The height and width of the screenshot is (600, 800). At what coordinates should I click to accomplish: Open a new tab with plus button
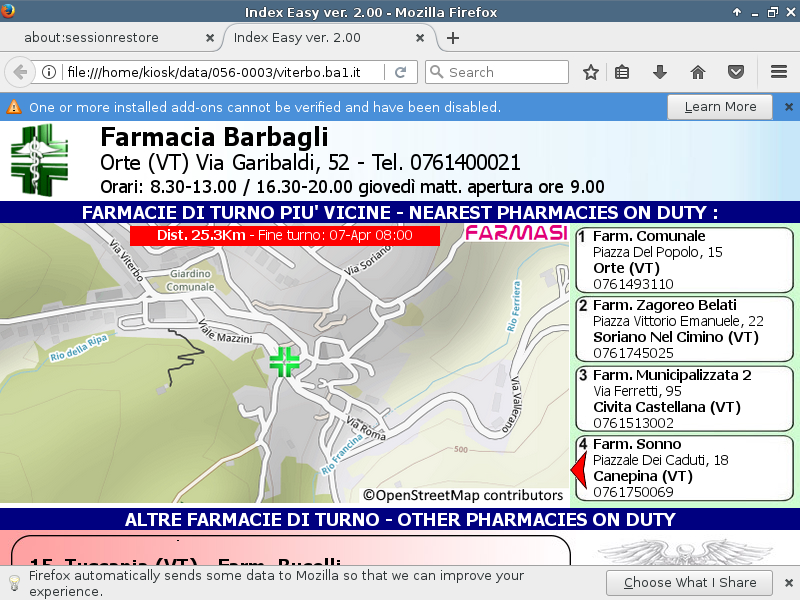coord(453,38)
